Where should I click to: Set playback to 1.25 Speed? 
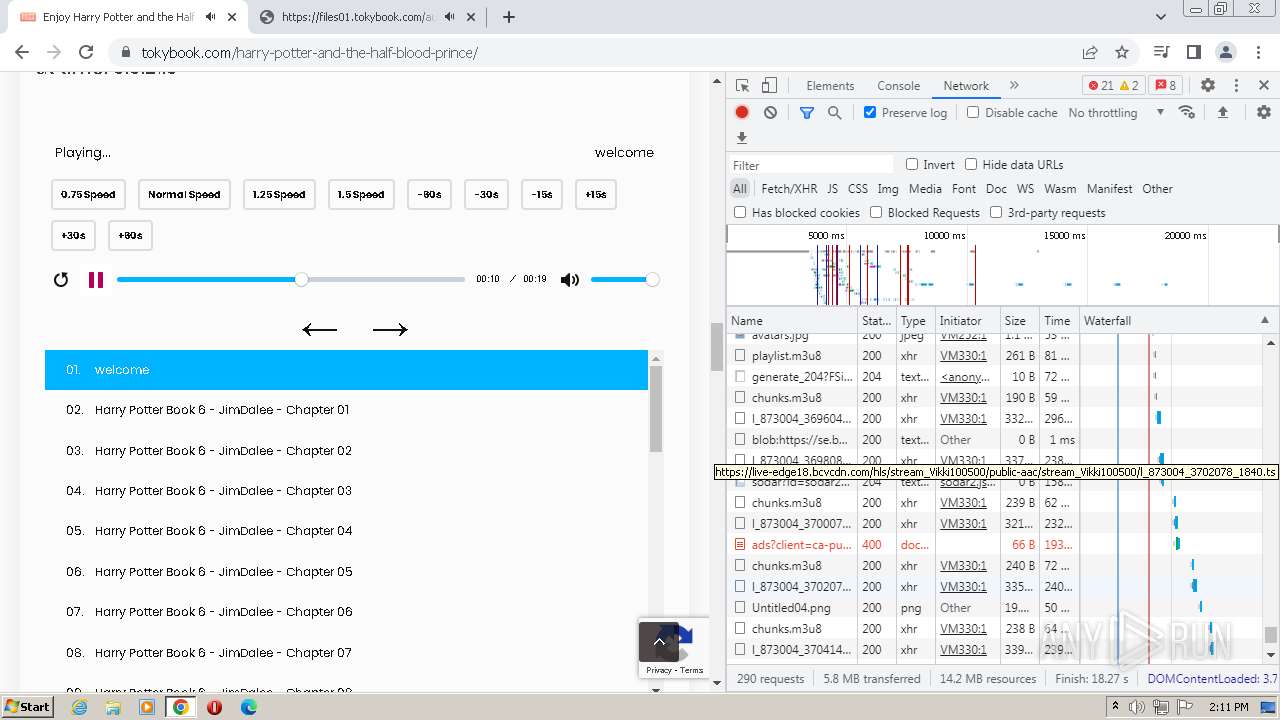(279, 195)
